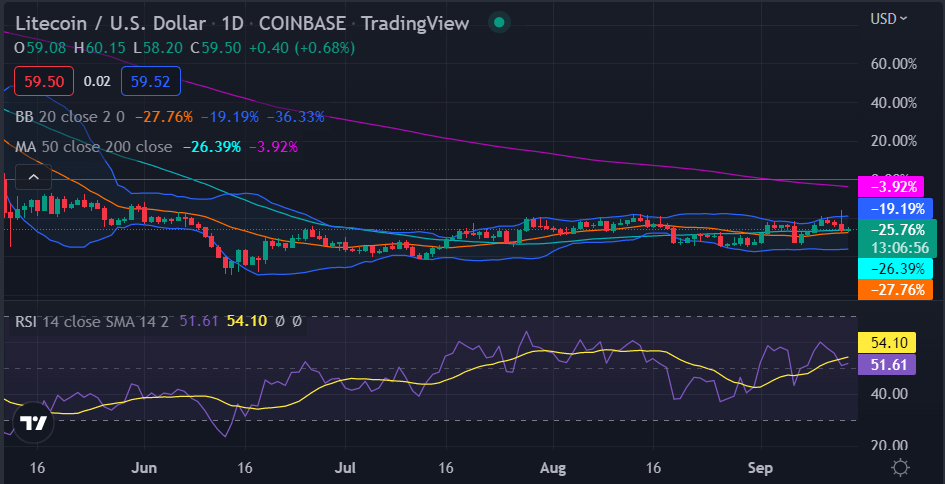This screenshot has width=945, height=484.
Task: Click the COINBASE exchange label
Action: [302, 24]
